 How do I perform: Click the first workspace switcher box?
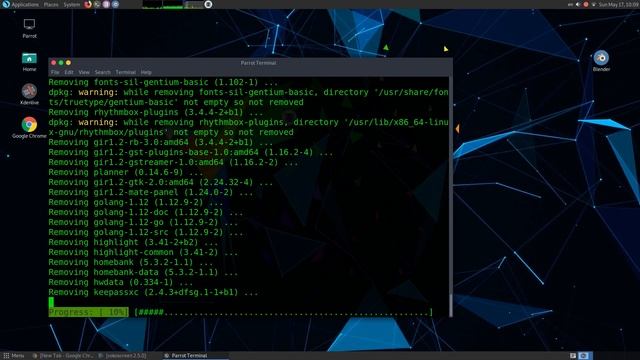(x=573, y=356)
